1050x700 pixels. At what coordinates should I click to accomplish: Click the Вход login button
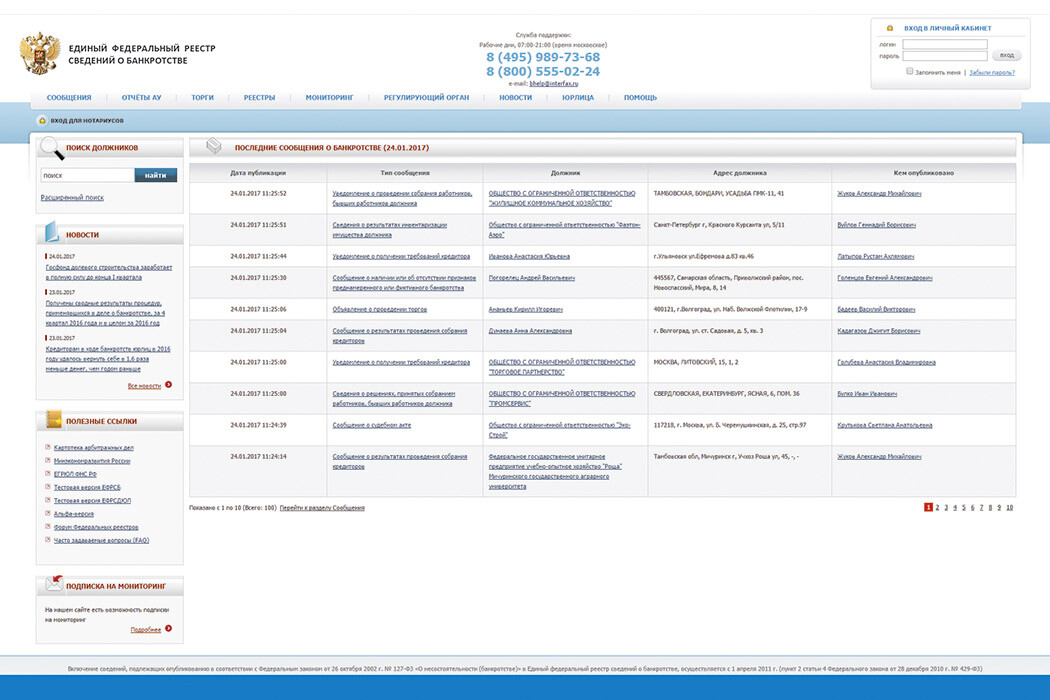point(1006,55)
